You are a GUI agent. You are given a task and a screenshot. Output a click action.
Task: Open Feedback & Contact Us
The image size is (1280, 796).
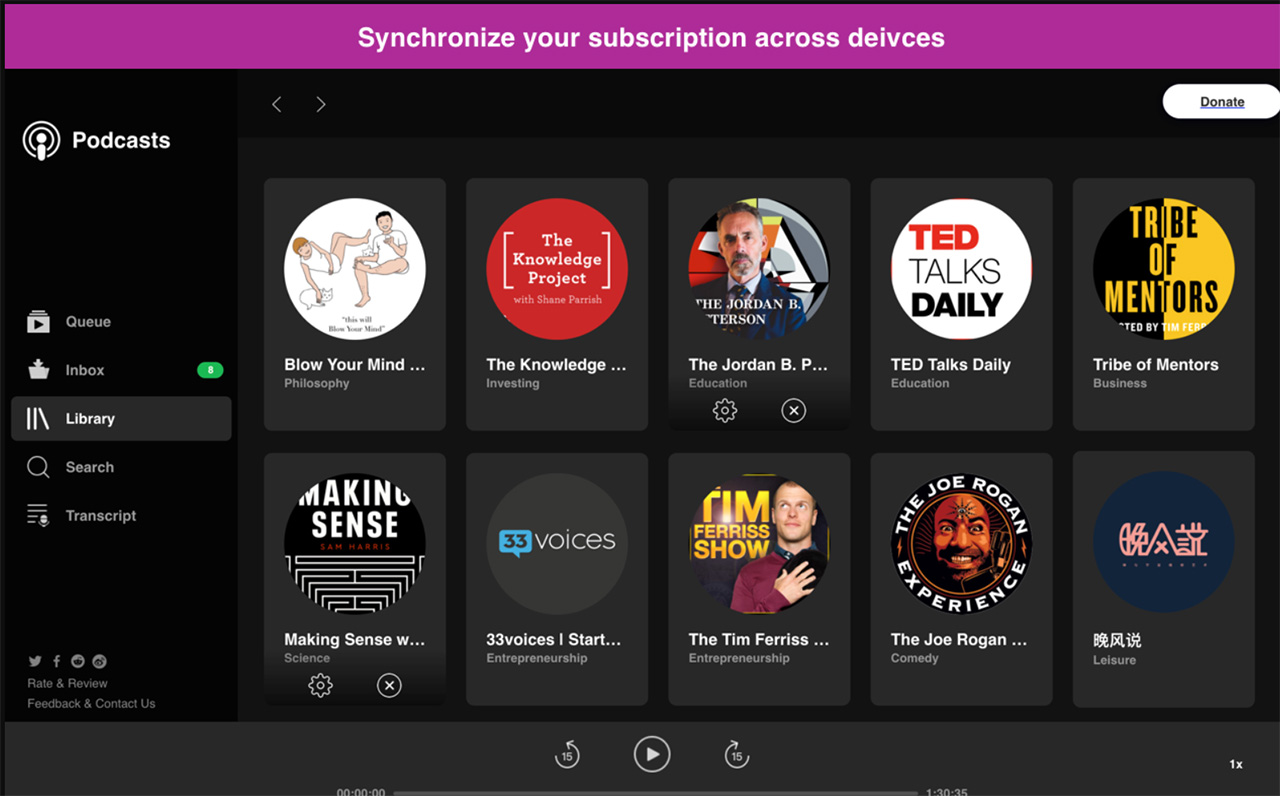tap(91, 703)
